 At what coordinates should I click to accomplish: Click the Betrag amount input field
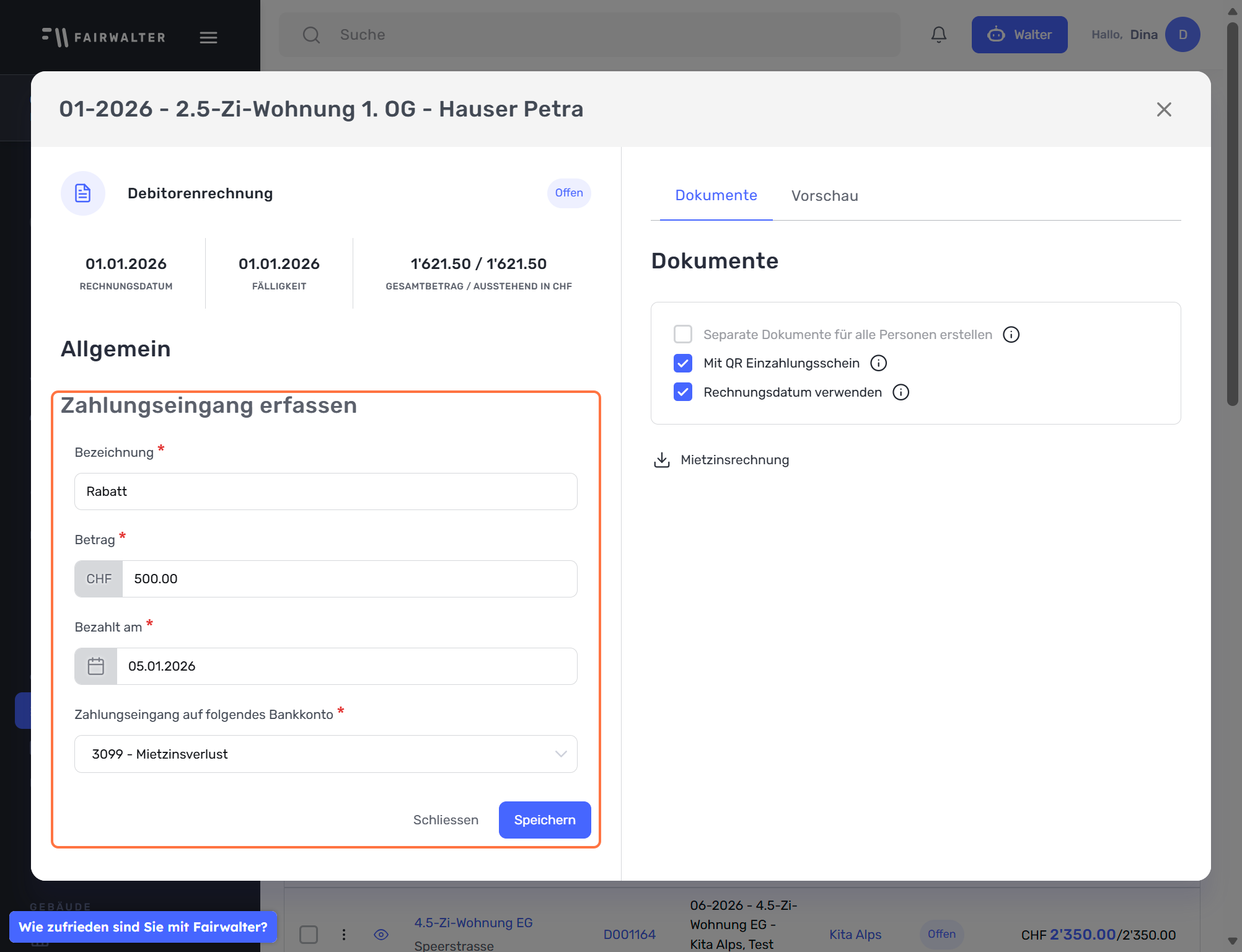[x=349, y=579]
